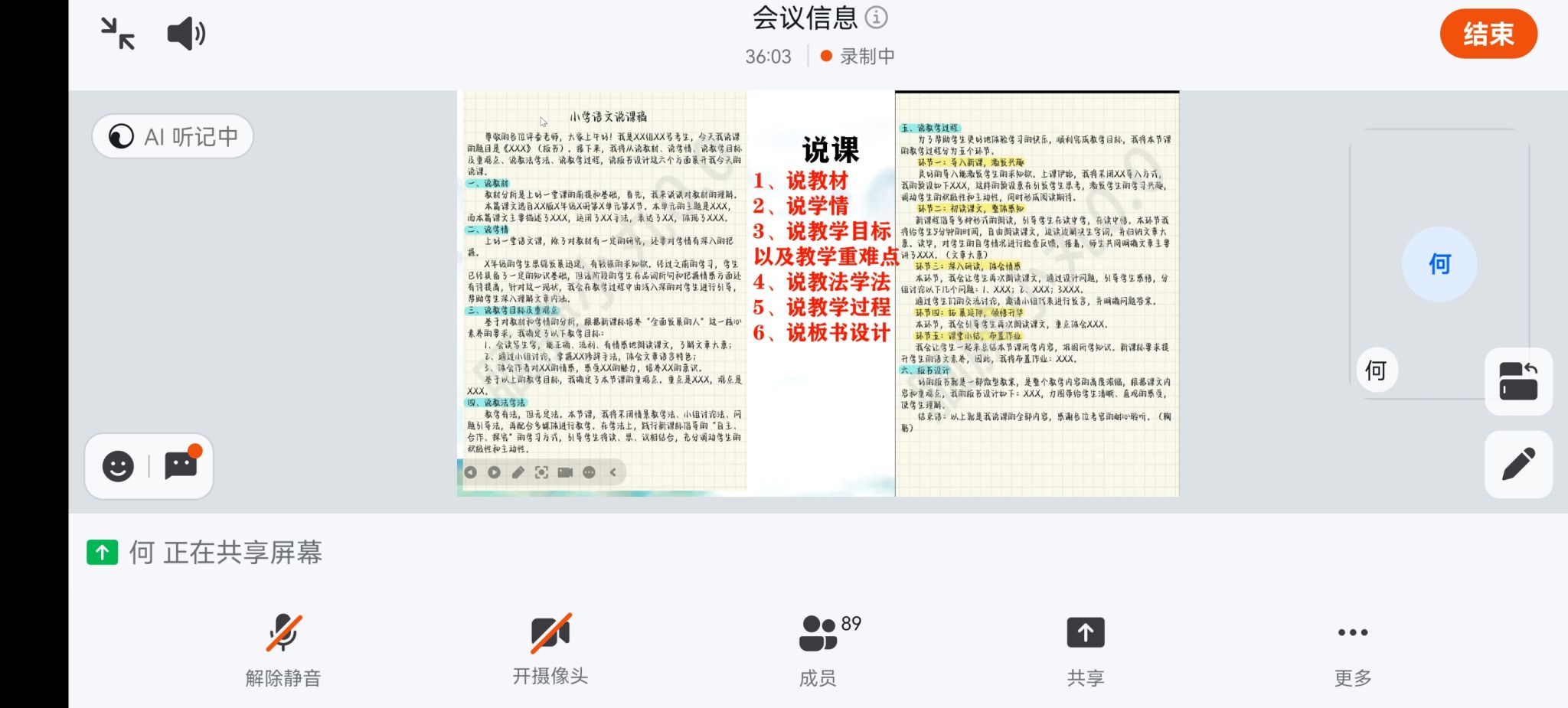Tap the speaker audio output icon
The width and height of the screenshot is (1568, 708).
186,34
